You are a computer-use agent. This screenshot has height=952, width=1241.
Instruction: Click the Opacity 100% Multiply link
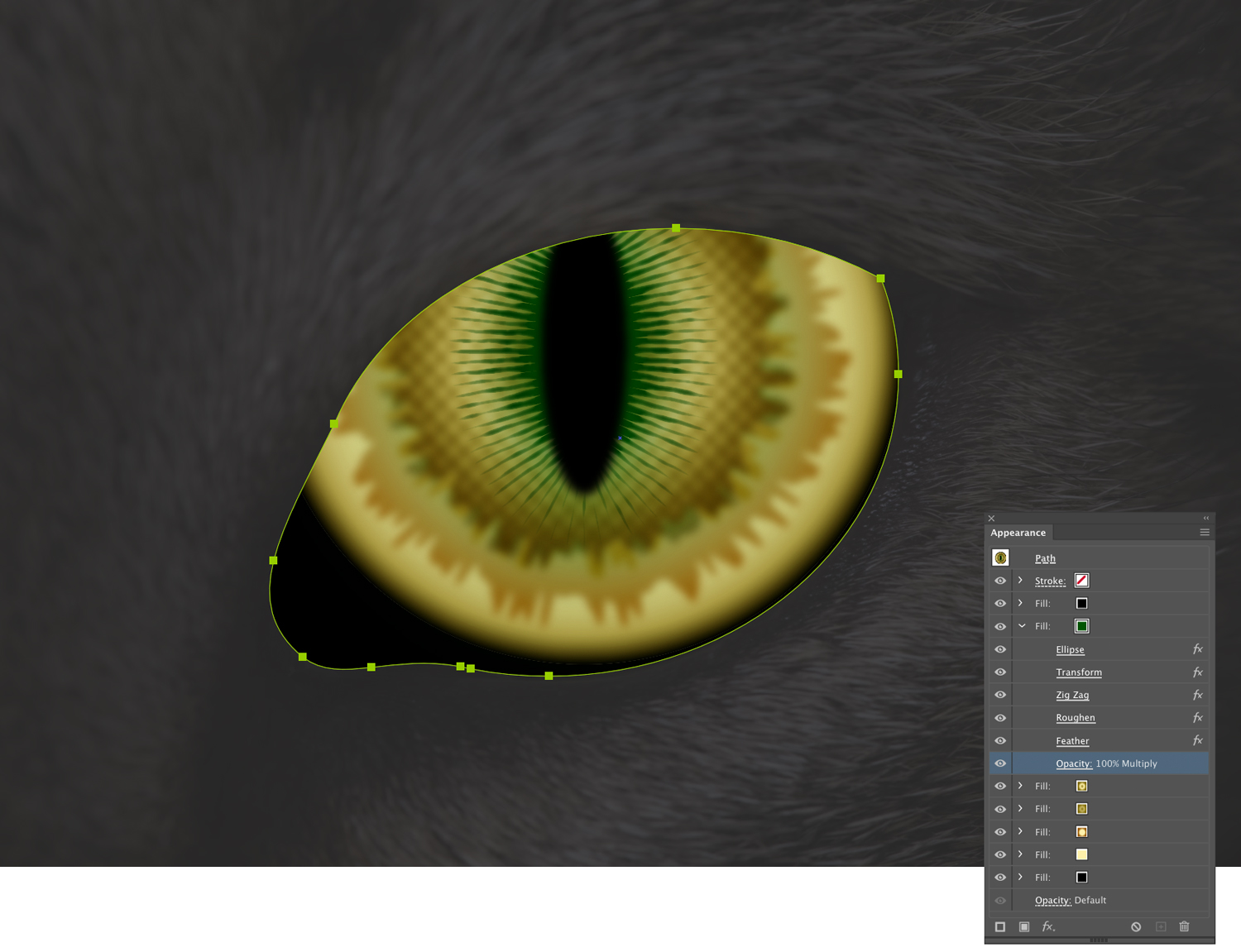[x=1073, y=763]
